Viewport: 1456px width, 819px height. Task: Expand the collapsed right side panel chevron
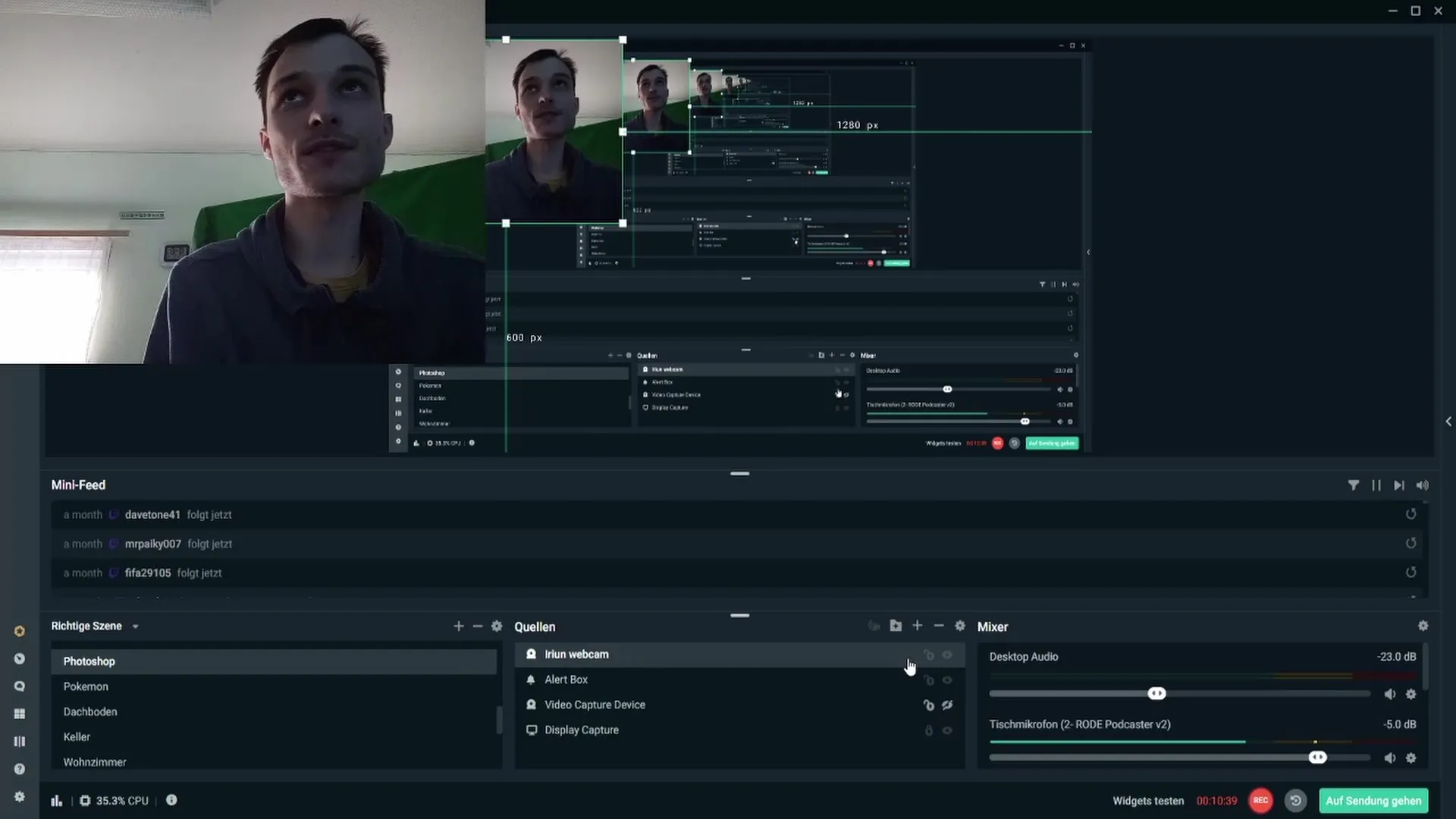pos(1448,421)
